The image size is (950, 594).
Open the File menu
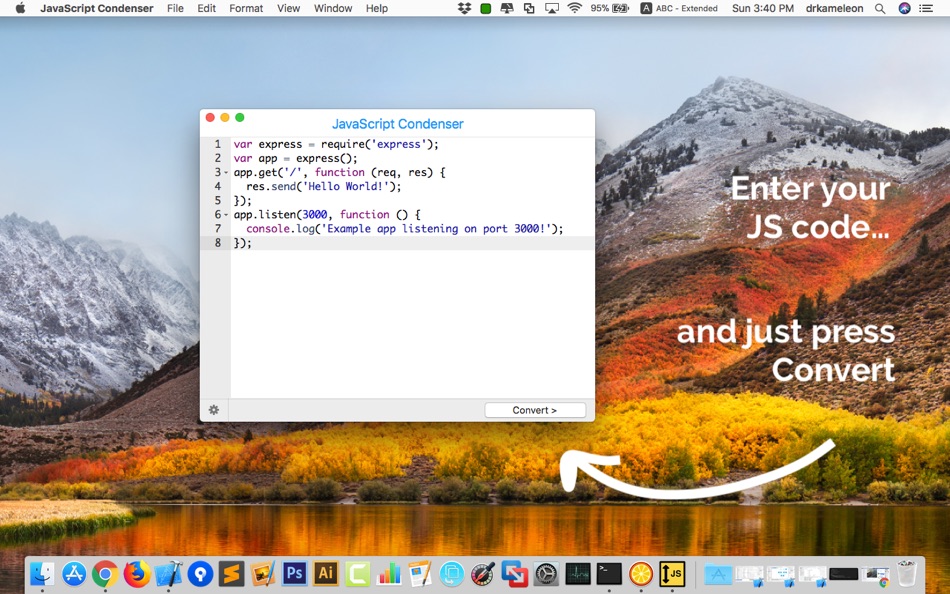175,8
